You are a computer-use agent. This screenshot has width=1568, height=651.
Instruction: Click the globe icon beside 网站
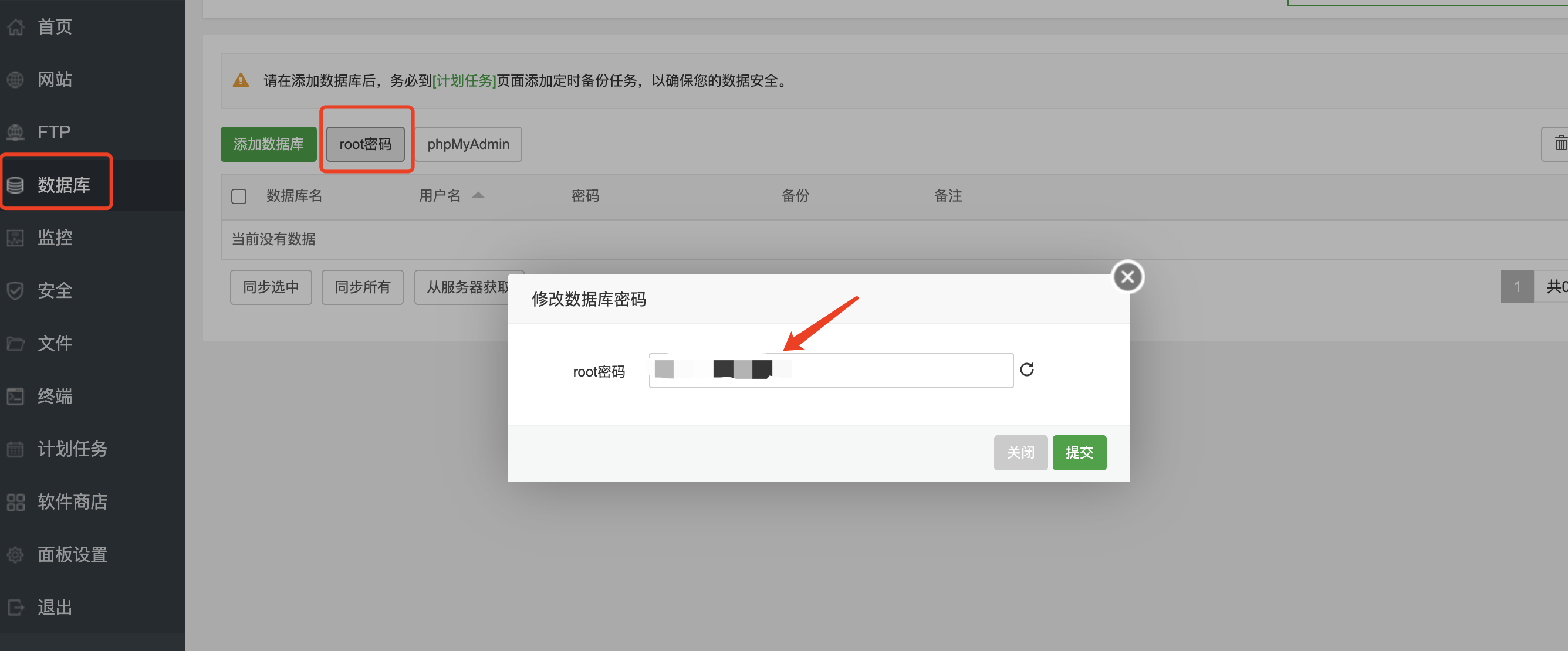coord(16,80)
